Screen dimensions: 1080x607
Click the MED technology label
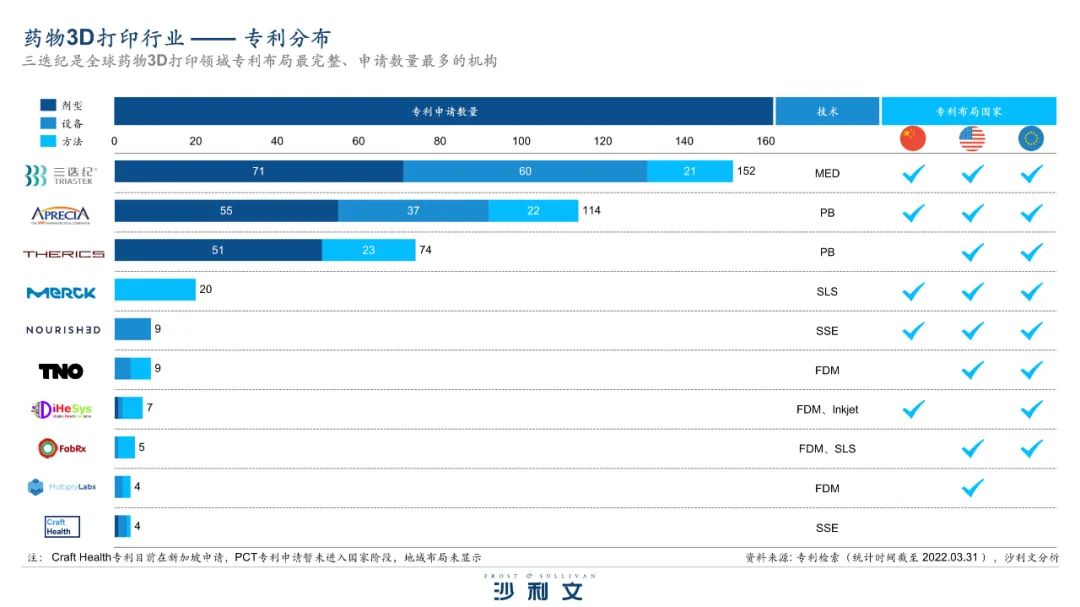[827, 174]
